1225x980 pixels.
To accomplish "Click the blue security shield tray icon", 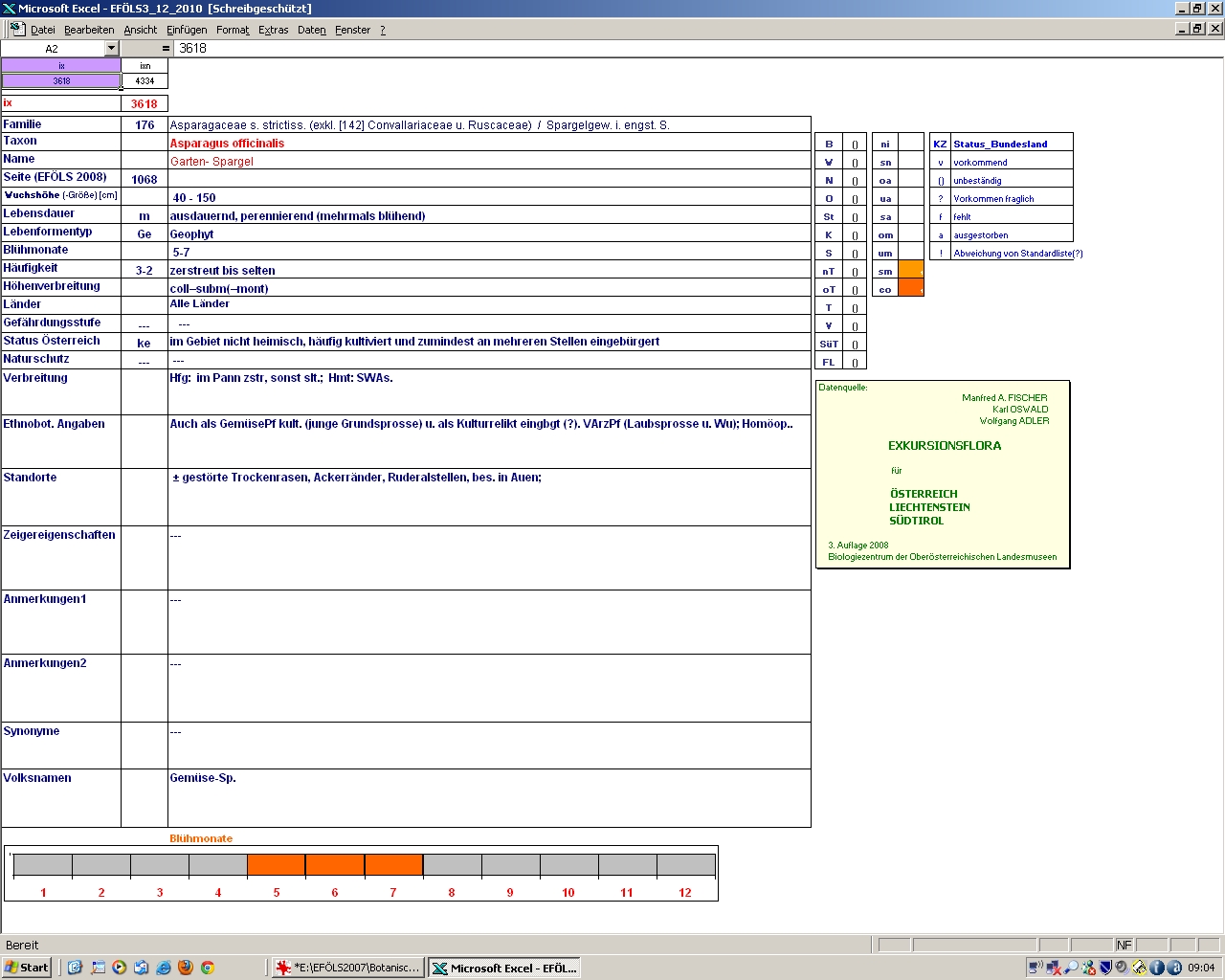I will pyautogui.click(x=1105, y=968).
